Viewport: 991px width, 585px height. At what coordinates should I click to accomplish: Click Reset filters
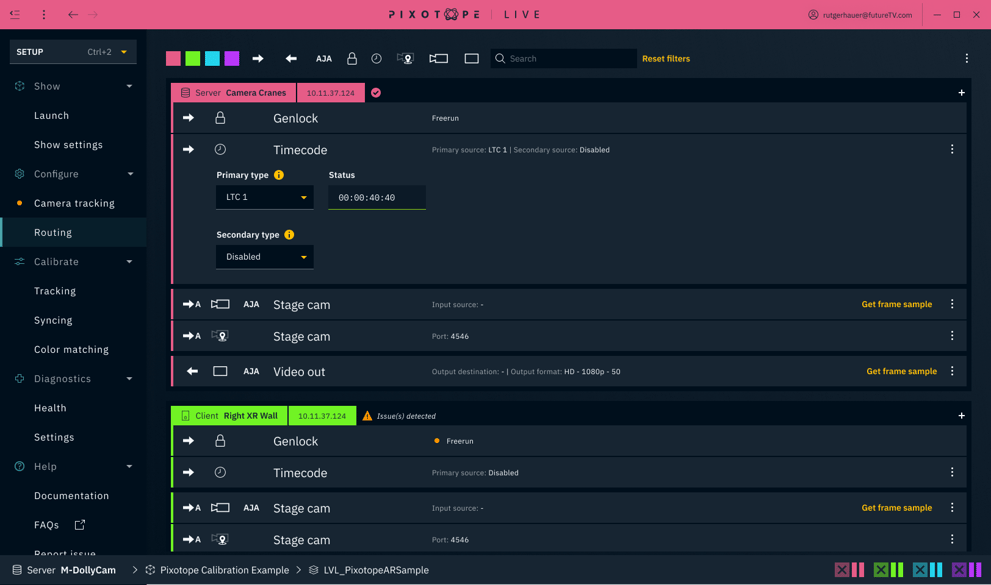tap(666, 59)
